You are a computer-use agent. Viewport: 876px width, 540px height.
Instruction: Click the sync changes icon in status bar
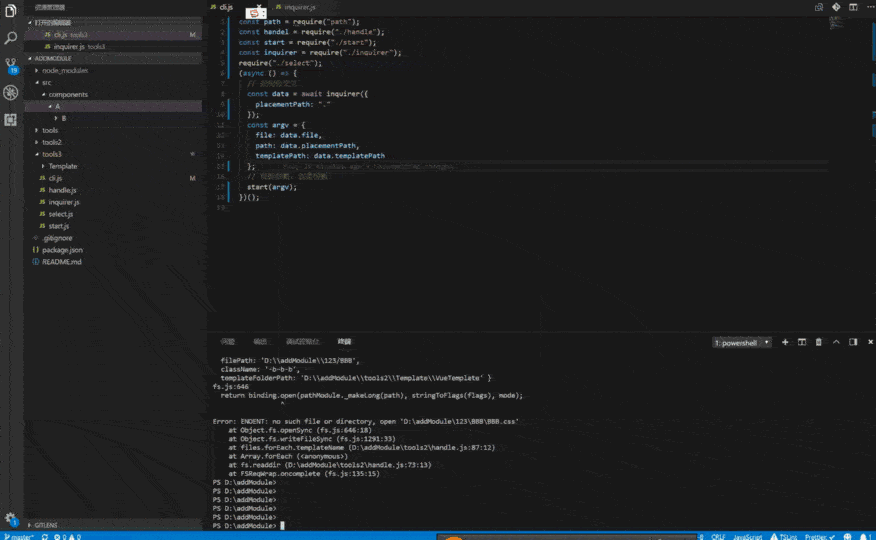45,537
